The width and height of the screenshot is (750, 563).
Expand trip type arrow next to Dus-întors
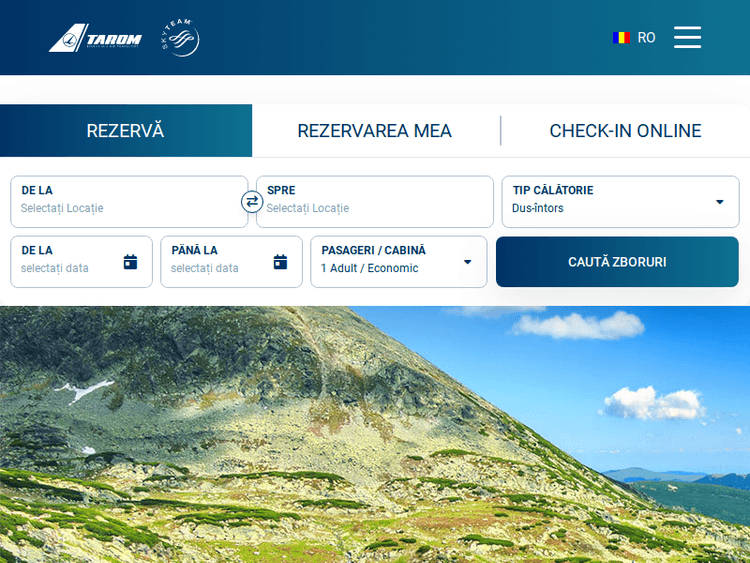click(x=719, y=202)
